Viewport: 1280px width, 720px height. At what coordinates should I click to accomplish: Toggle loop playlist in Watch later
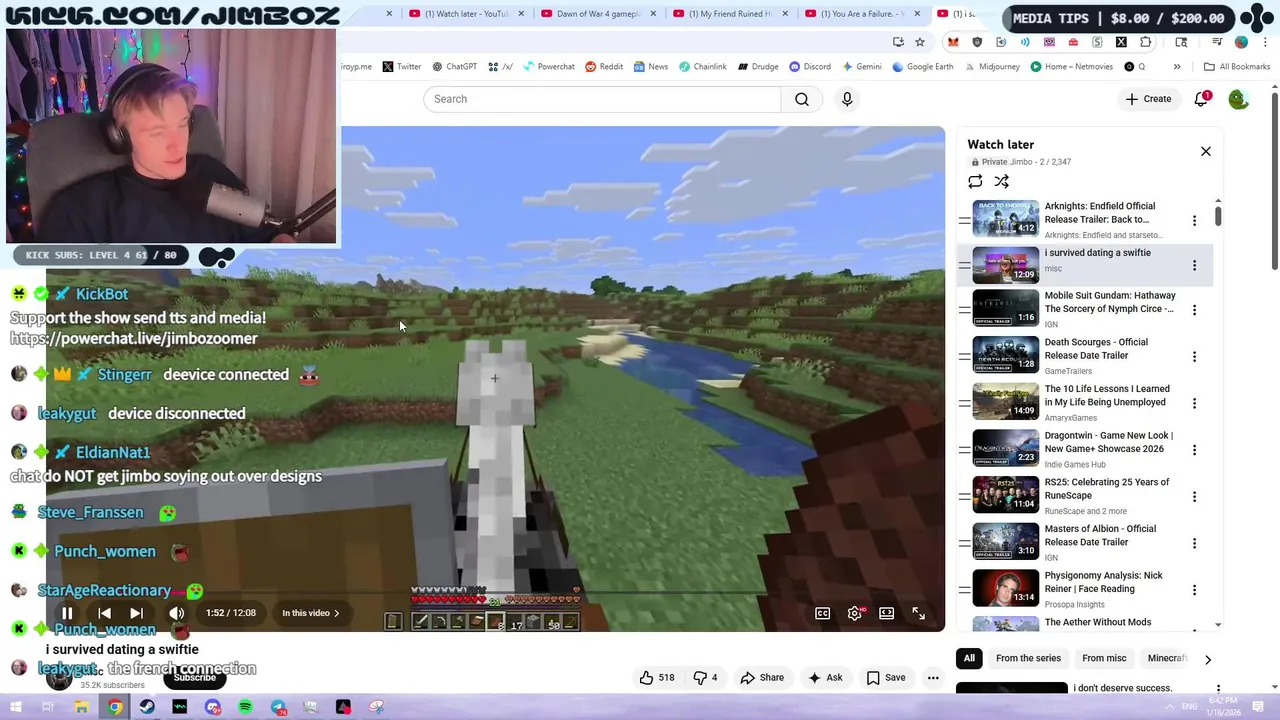point(975,181)
